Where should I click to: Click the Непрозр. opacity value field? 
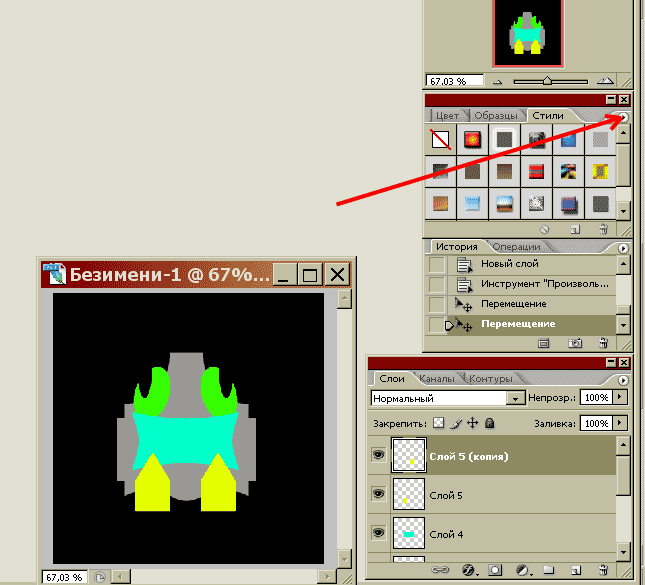(x=596, y=397)
